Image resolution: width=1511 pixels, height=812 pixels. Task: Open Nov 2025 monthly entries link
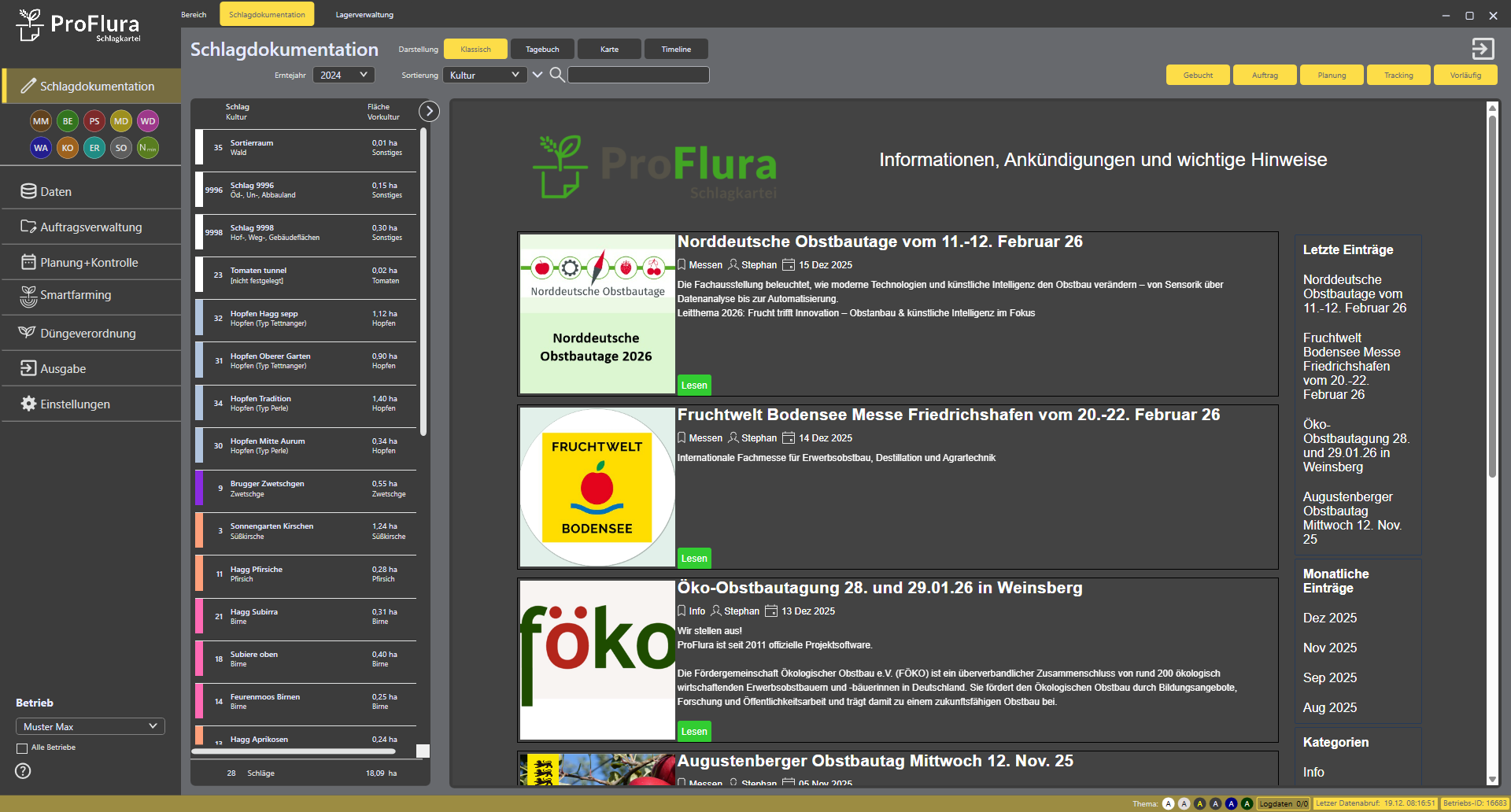(1330, 648)
